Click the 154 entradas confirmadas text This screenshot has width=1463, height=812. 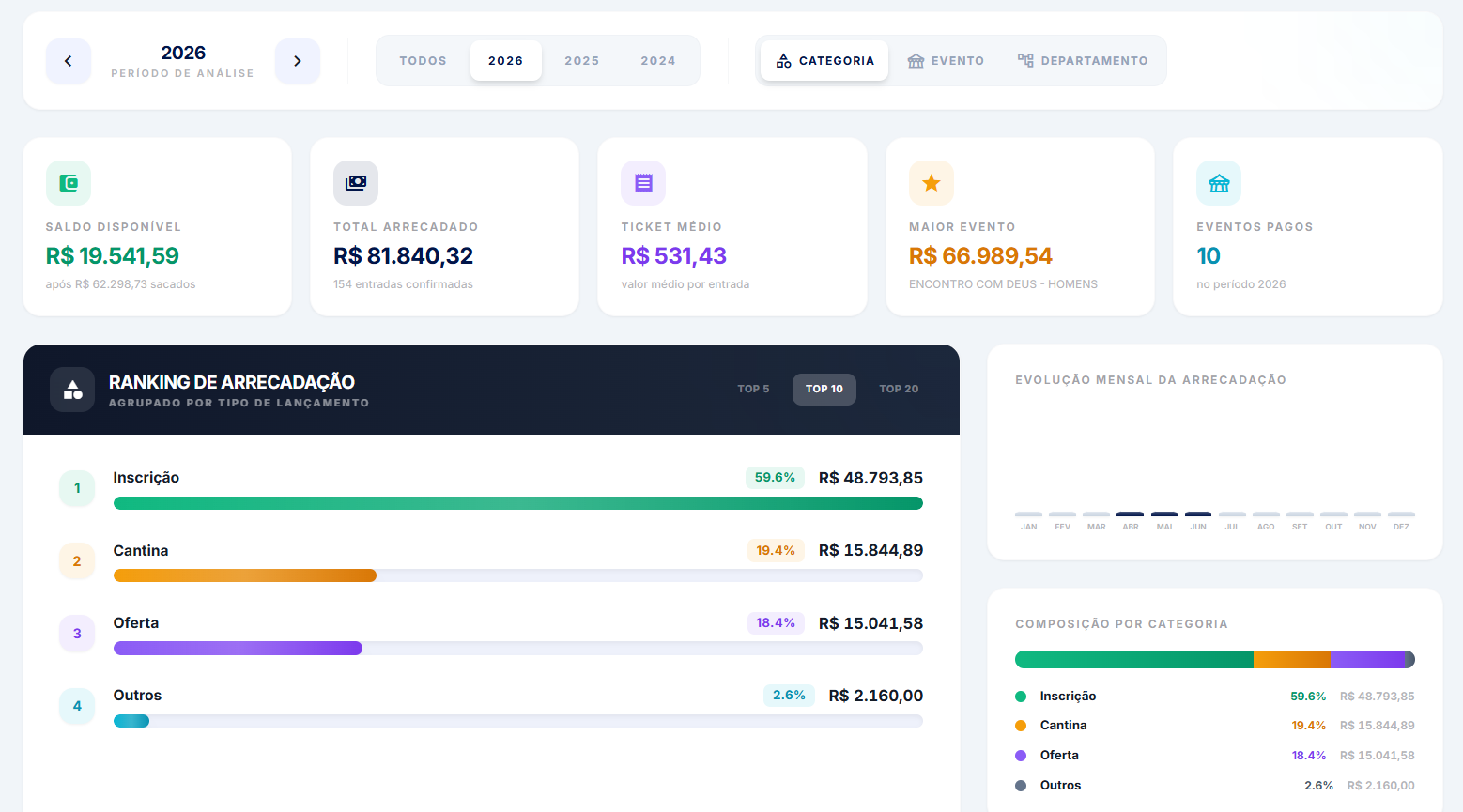[404, 284]
